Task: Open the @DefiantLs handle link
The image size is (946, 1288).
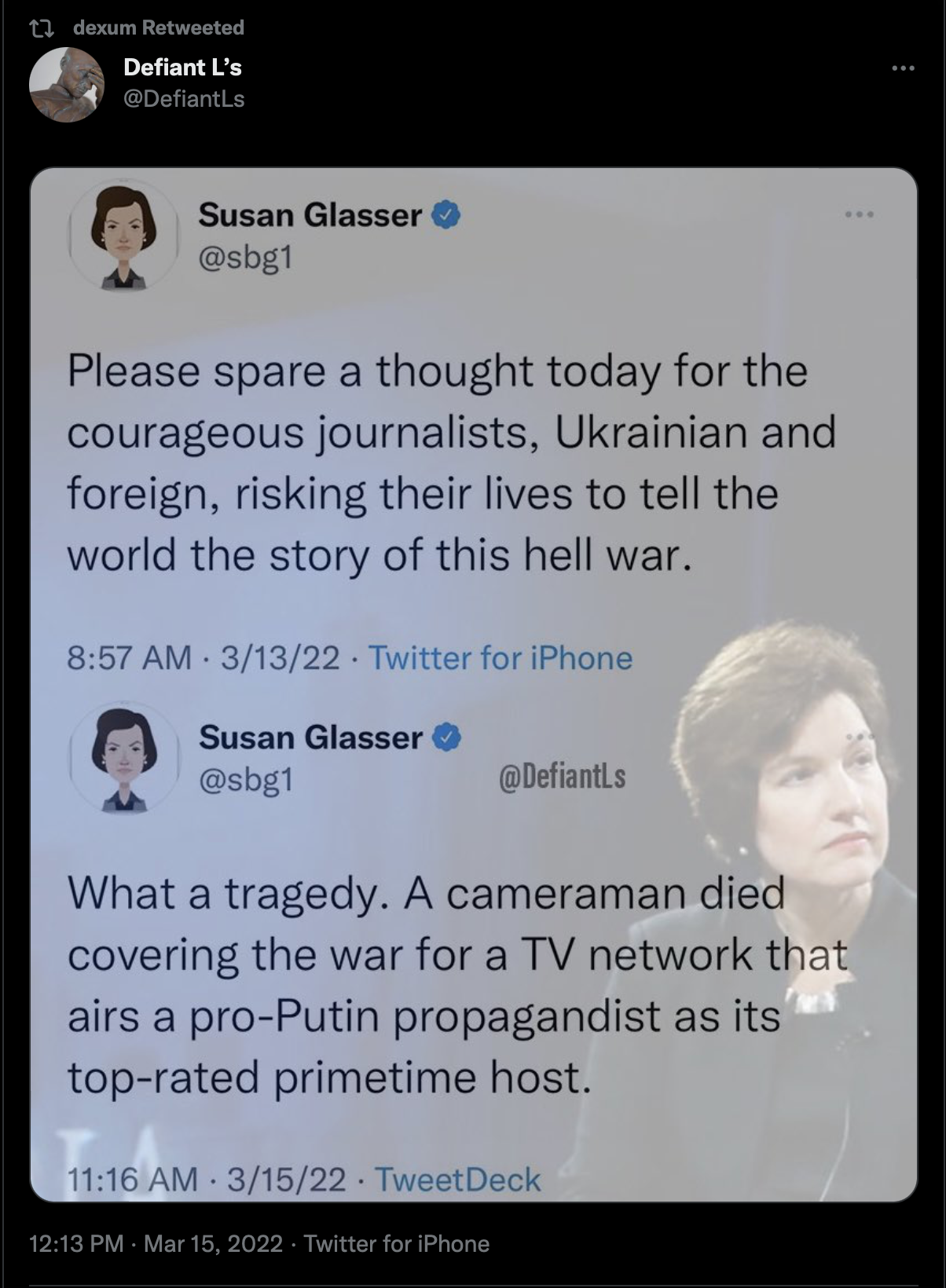Action: pyautogui.click(x=184, y=99)
